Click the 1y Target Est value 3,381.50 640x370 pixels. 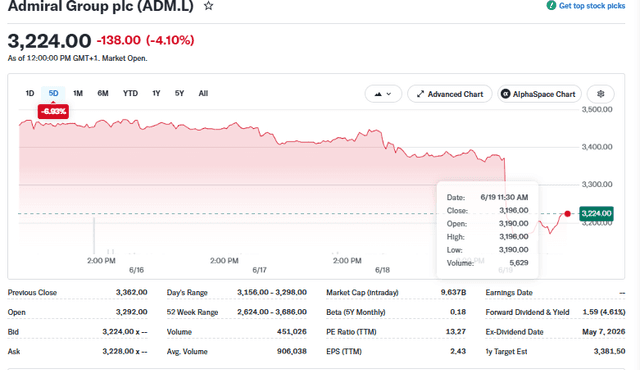tap(609, 351)
